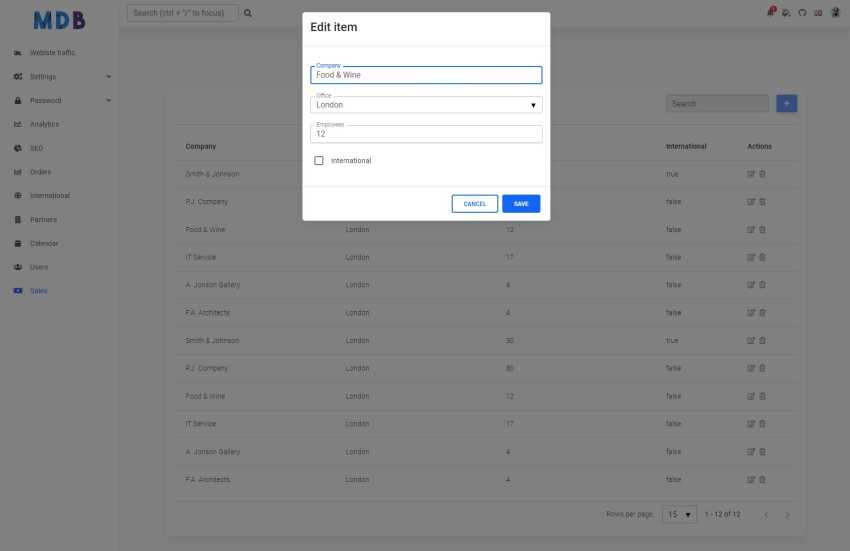
Task: Expand the Password sidebar menu
Action: (x=62, y=100)
